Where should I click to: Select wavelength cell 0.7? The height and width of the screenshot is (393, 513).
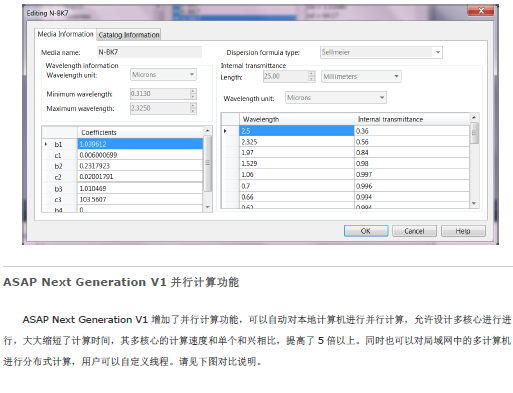297,186
